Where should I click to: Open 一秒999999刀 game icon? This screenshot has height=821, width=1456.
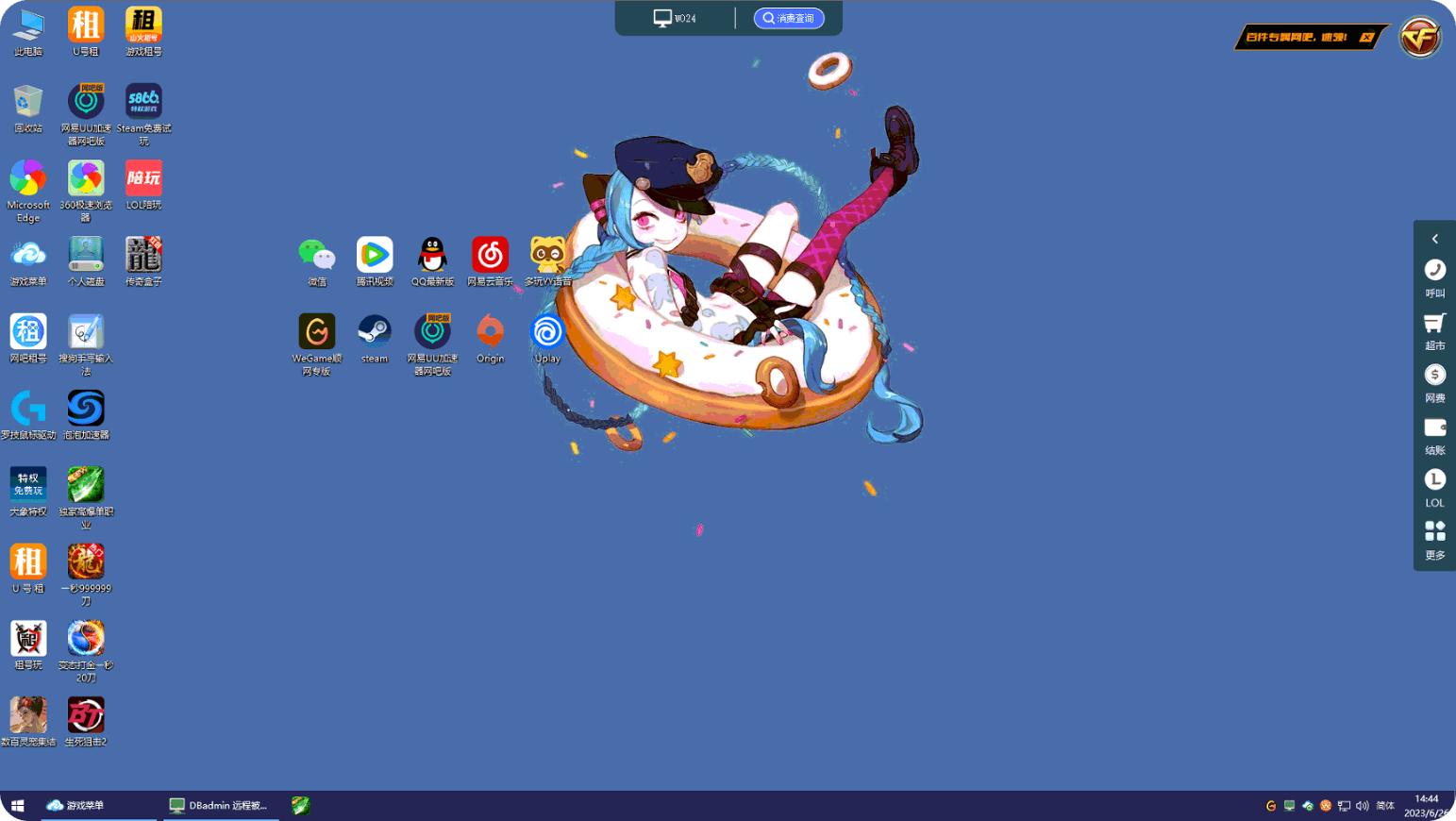click(x=86, y=575)
